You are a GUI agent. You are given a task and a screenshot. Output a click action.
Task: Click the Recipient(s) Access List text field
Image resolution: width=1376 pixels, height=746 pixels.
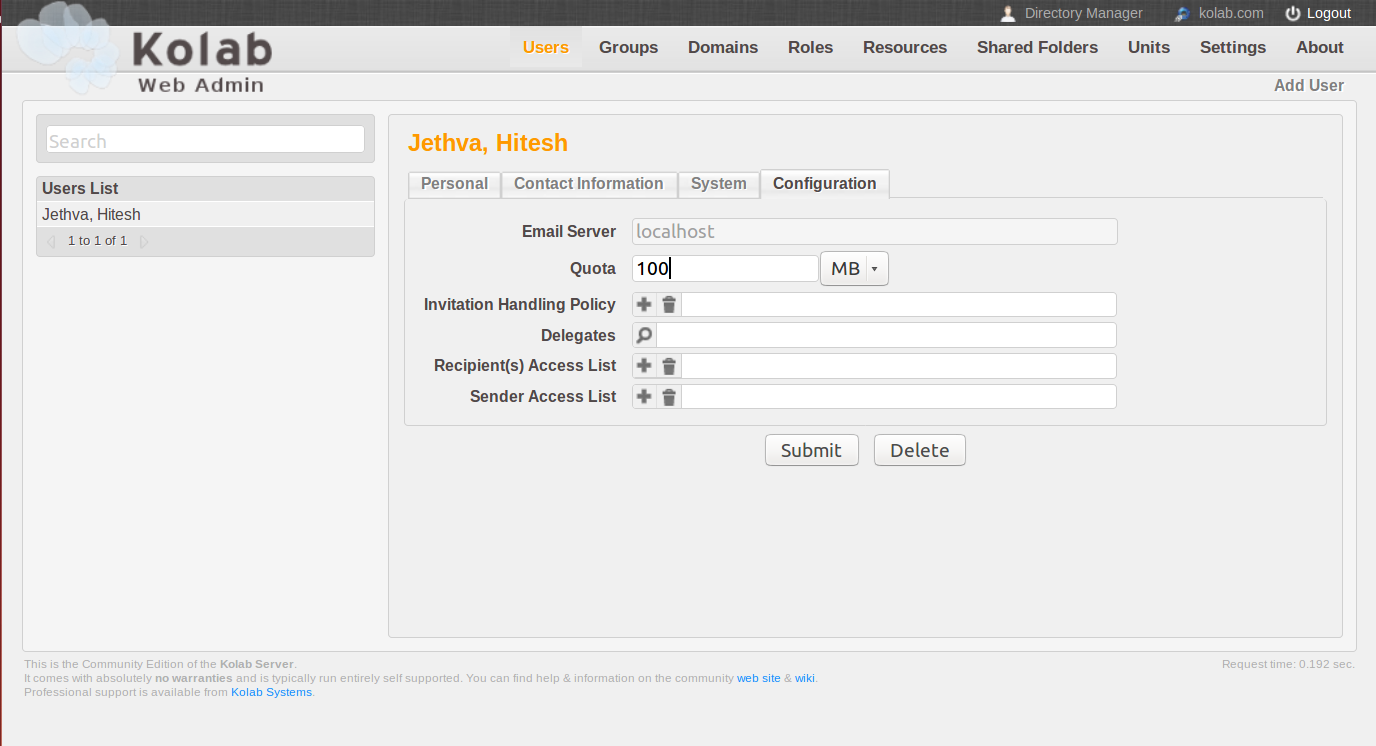(x=899, y=366)
